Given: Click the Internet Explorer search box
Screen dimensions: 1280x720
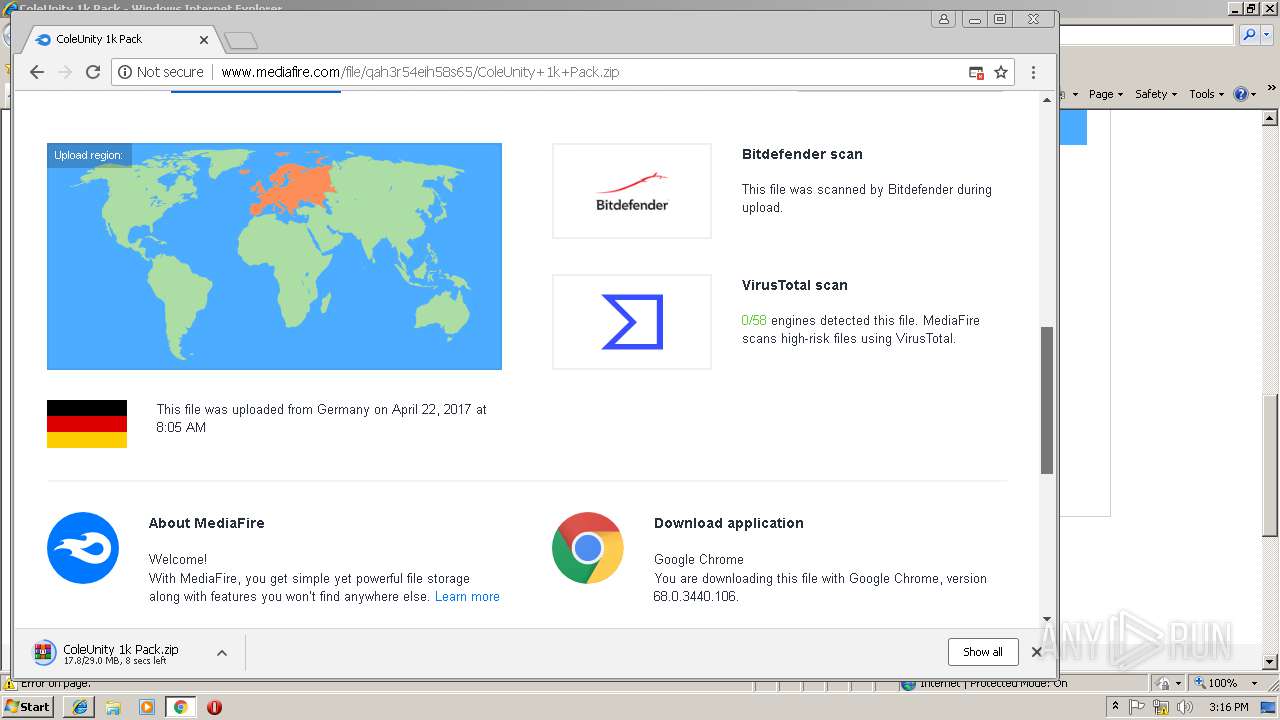Looking at the screenshot, I should click(1146, 35).
